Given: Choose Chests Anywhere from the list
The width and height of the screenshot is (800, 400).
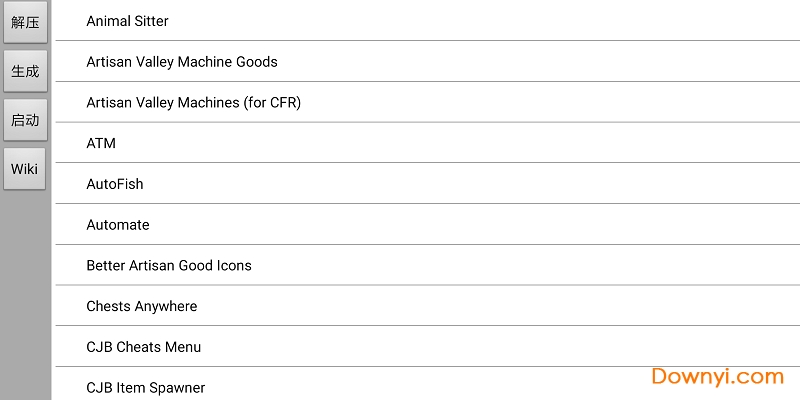Looking at the screenshot, I should [142, 306].
